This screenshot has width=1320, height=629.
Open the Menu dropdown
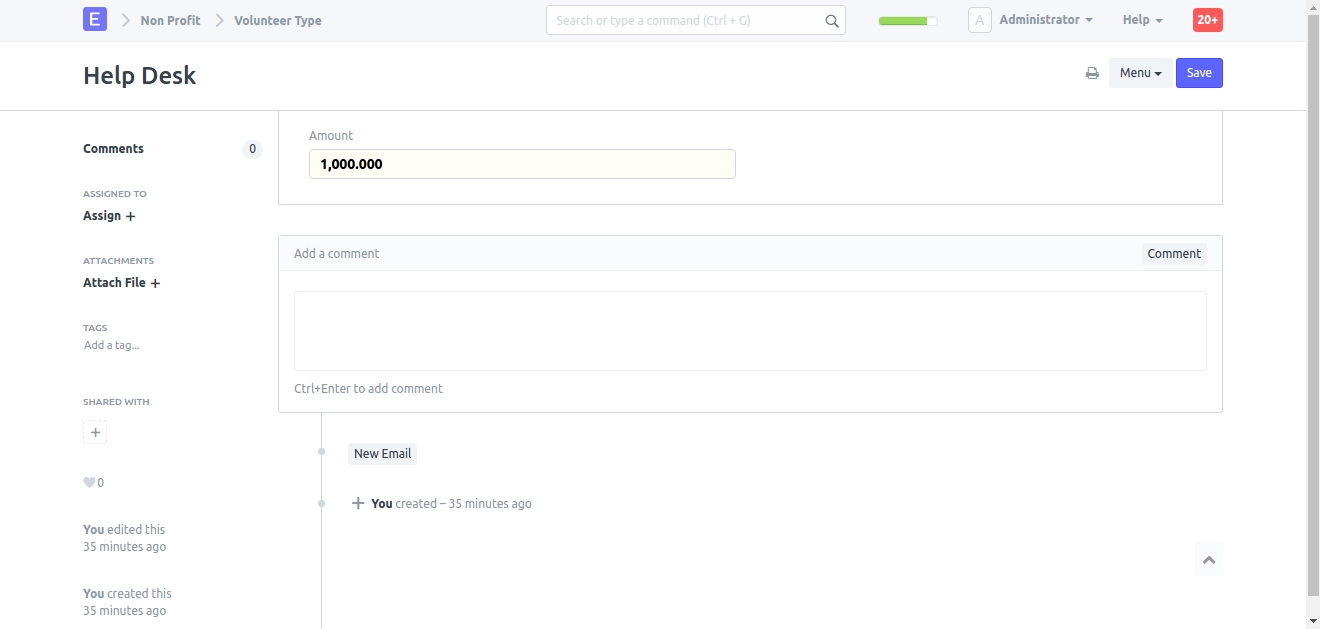coord(1140,73)
